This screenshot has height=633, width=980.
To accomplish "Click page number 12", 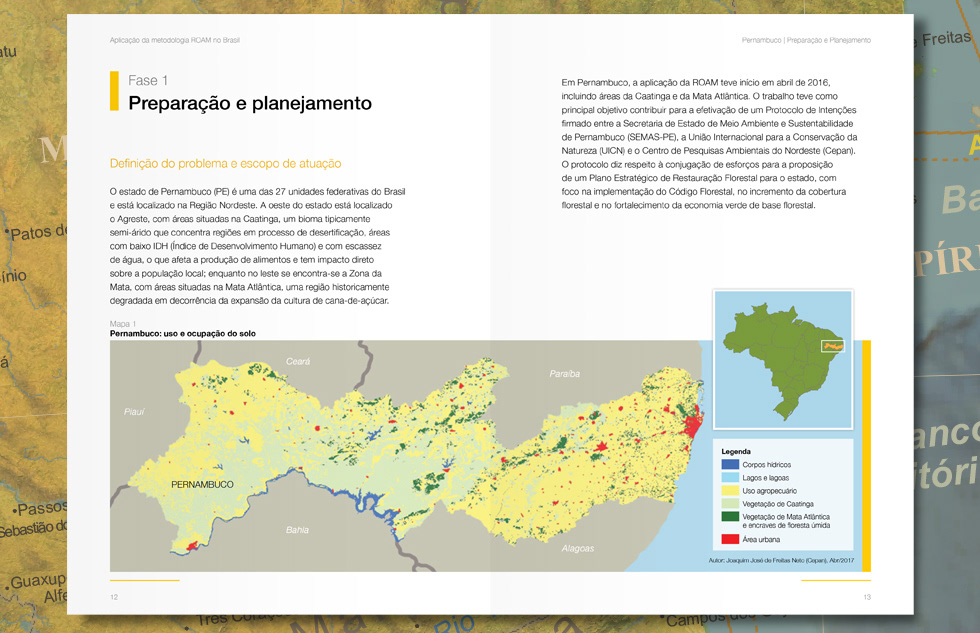I will tap(114, 597).
